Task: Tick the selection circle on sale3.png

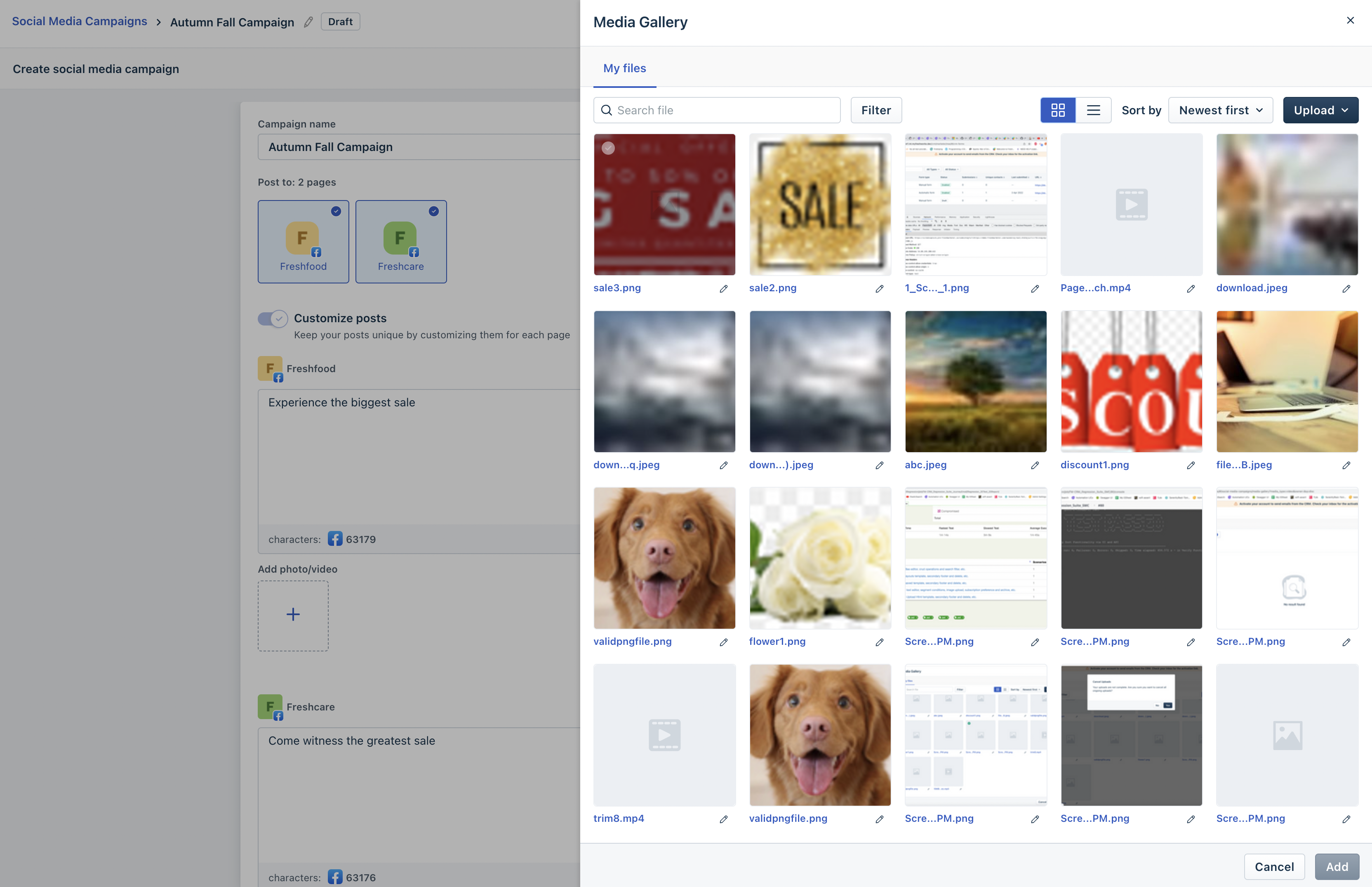Action: 608,148
